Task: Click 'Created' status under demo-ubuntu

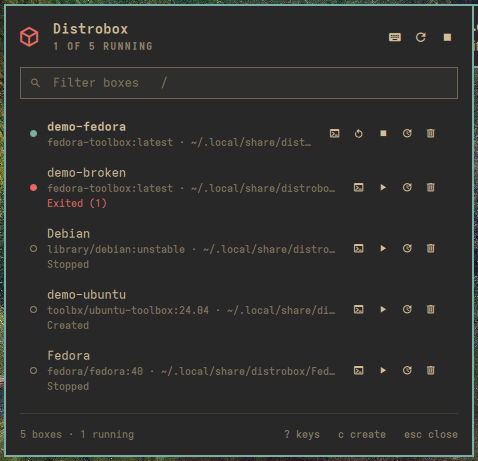Action: tap(68, 325)
